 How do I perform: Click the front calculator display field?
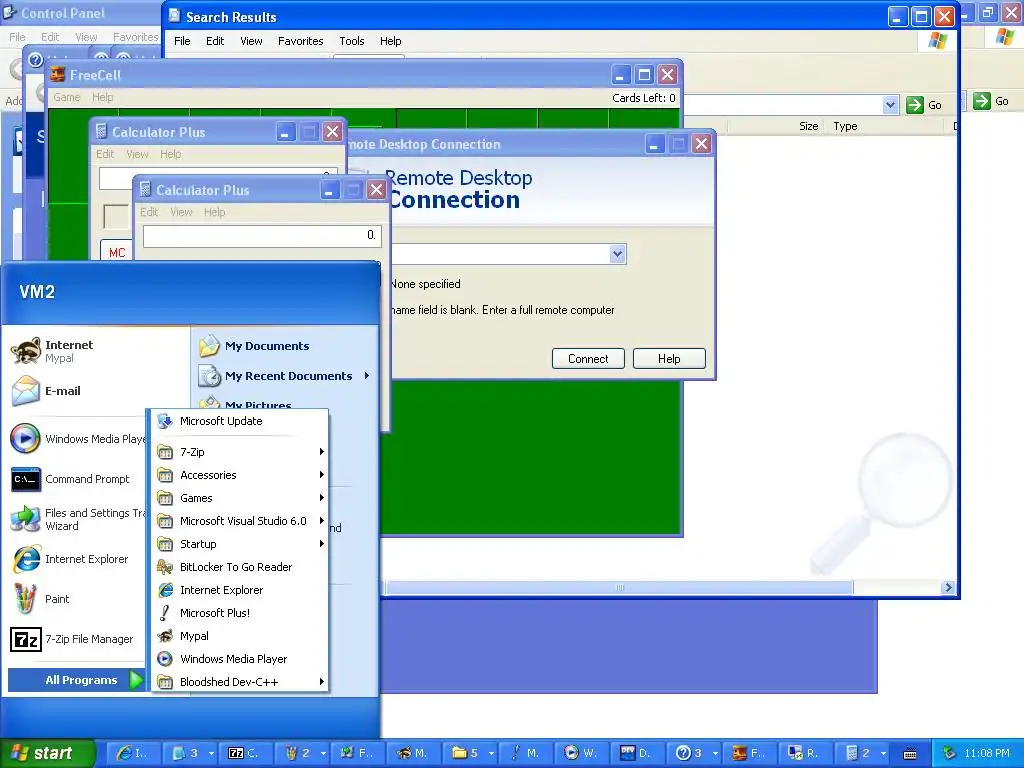coord(262,236)
